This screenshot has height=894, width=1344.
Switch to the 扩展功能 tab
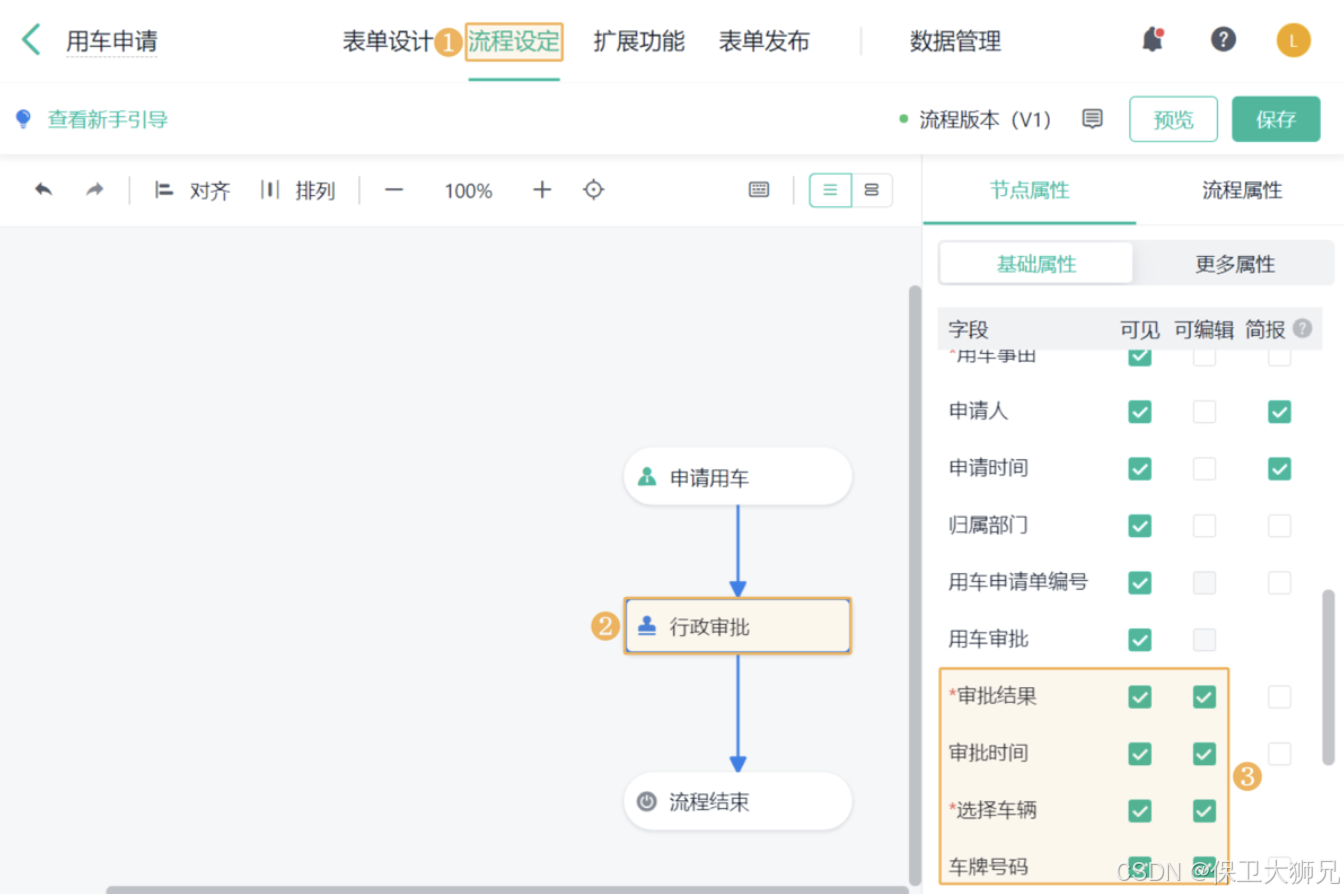click(639, 41)
